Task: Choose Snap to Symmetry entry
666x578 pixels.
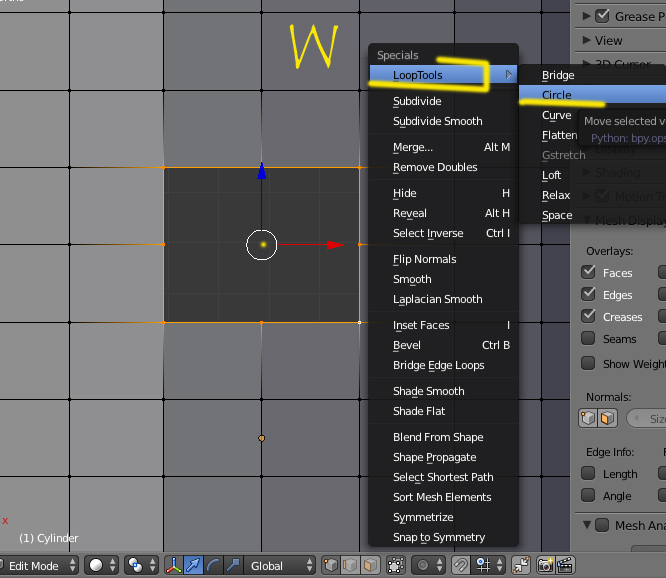Action: [443, 537]
